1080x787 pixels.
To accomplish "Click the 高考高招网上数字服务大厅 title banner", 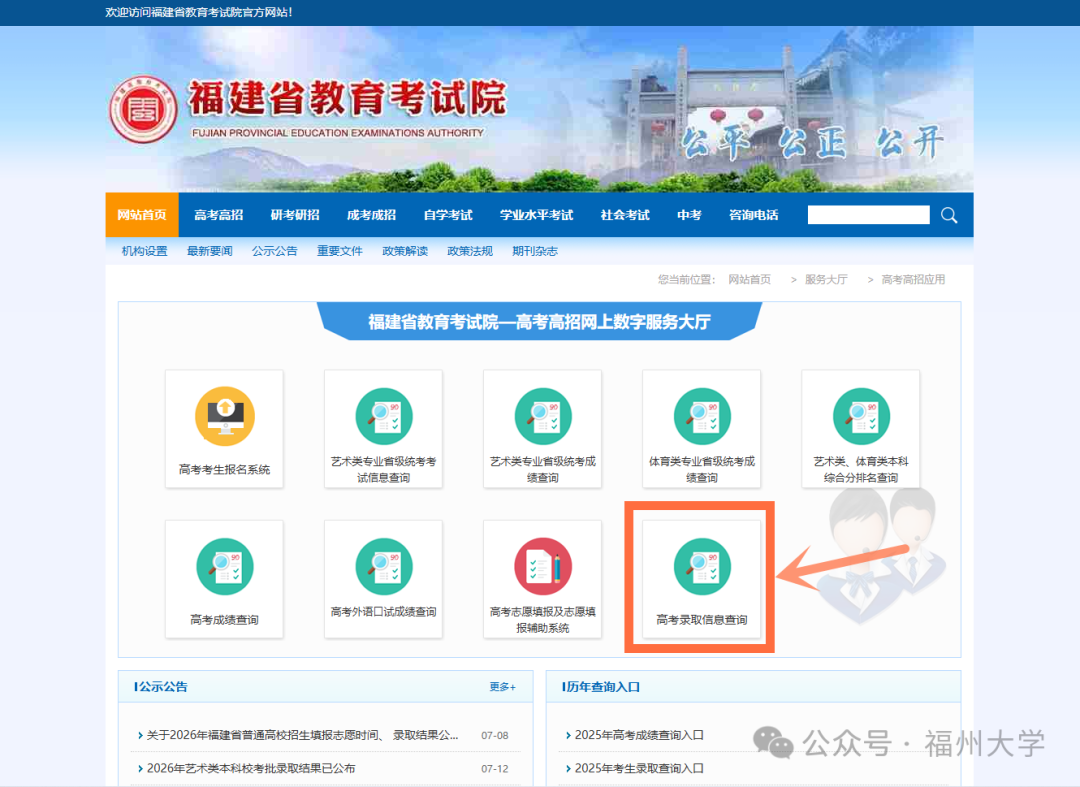I will click(x=539, y=322).
